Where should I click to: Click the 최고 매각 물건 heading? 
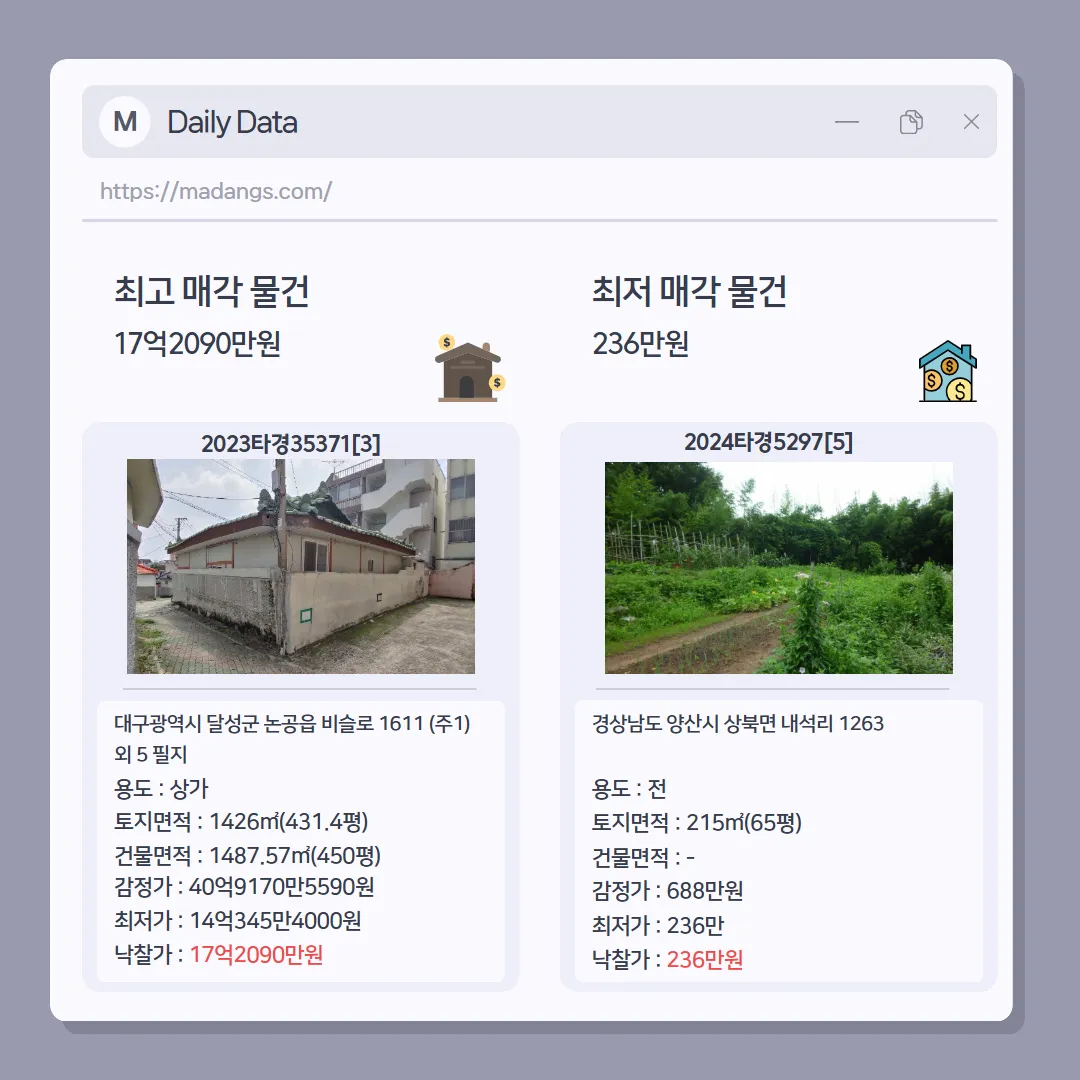211,291
